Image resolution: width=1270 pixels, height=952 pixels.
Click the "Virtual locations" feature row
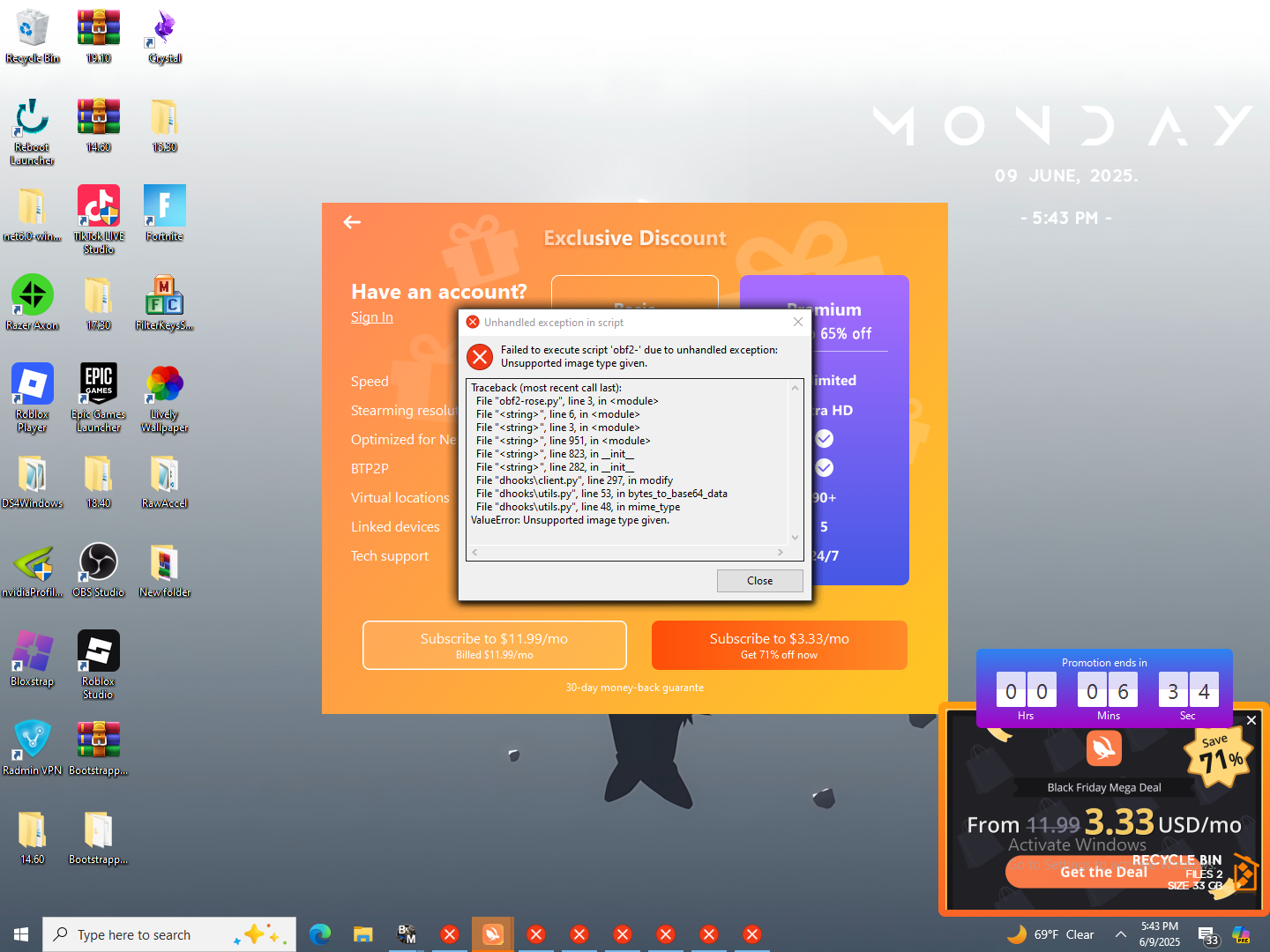click(x=400, y=498)
